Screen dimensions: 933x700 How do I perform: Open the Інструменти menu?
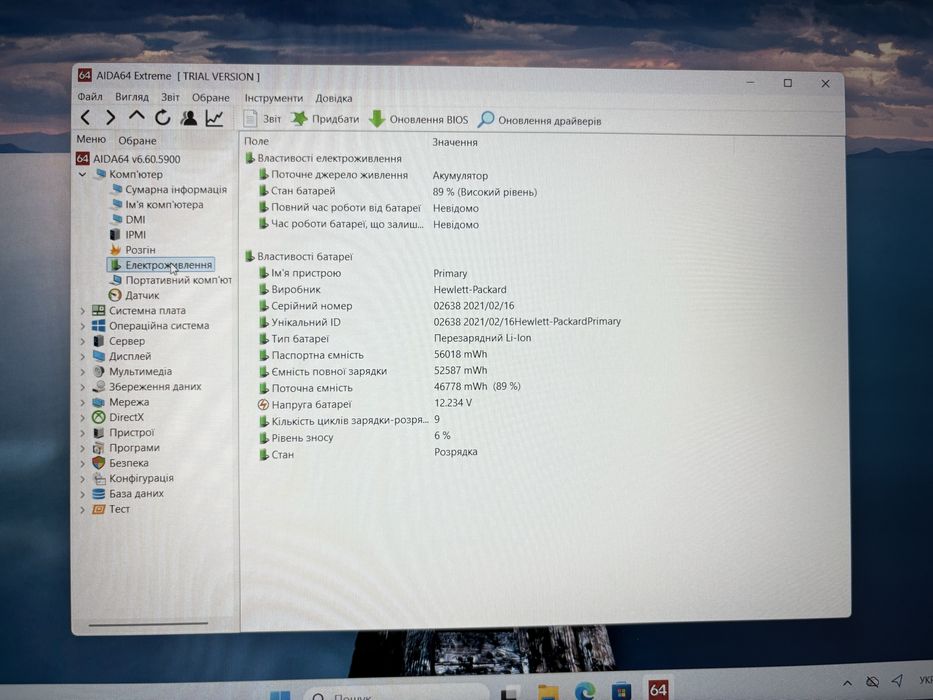pyautogui.click(x=274, y=98)
